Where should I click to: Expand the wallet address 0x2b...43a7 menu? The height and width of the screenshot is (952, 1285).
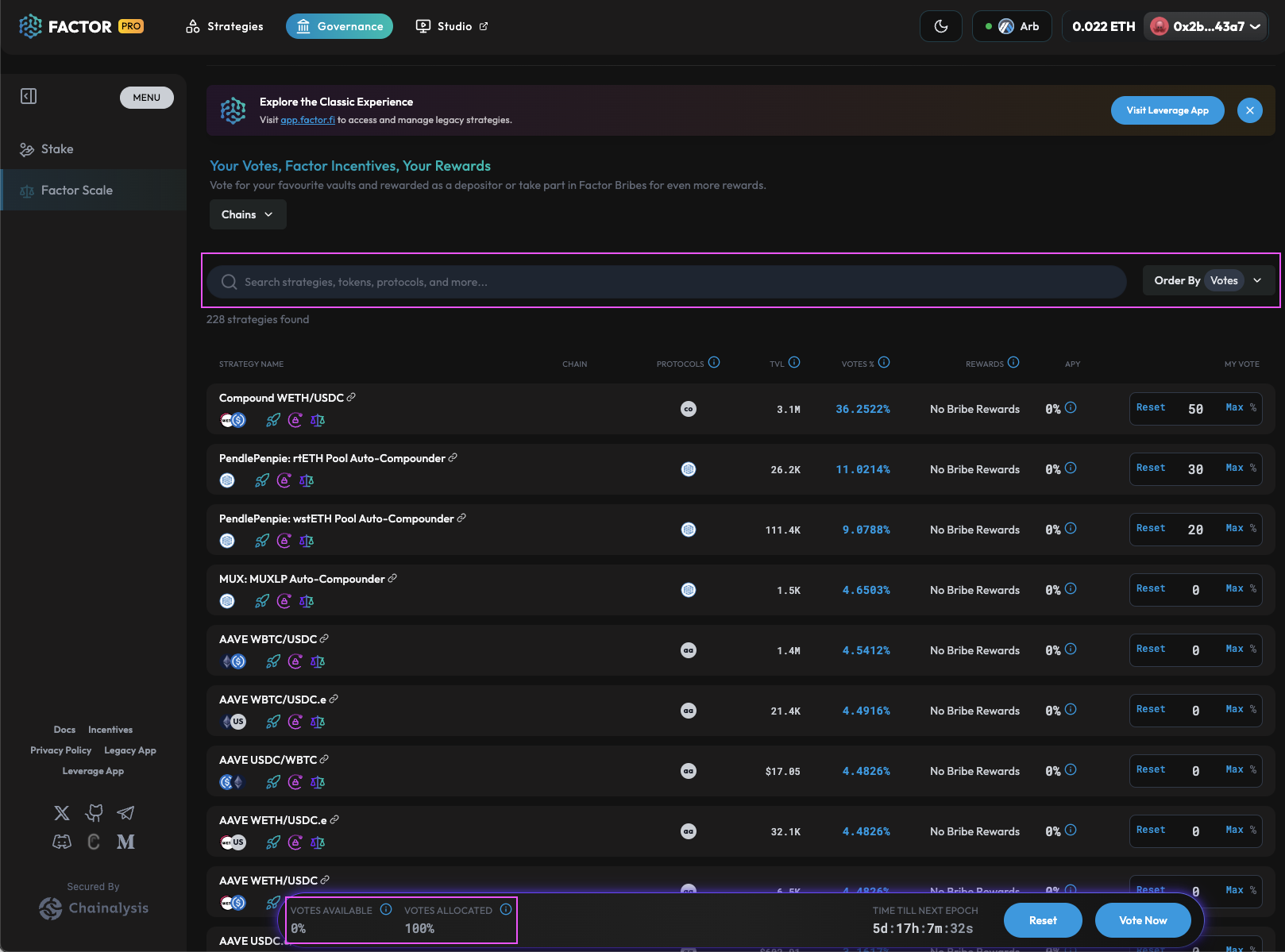[x=1205, y=26]
